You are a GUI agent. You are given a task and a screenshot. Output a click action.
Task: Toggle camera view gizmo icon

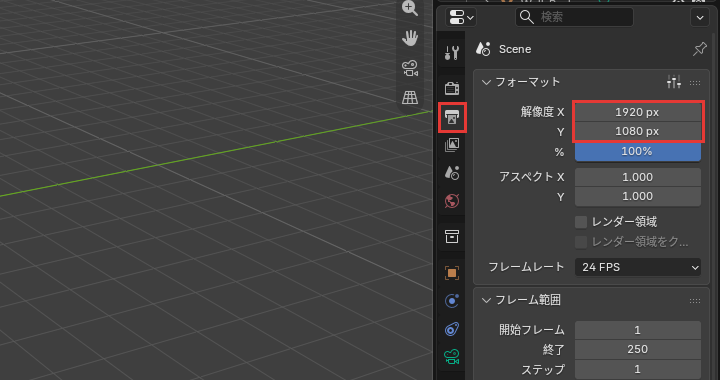click(410, 68)
